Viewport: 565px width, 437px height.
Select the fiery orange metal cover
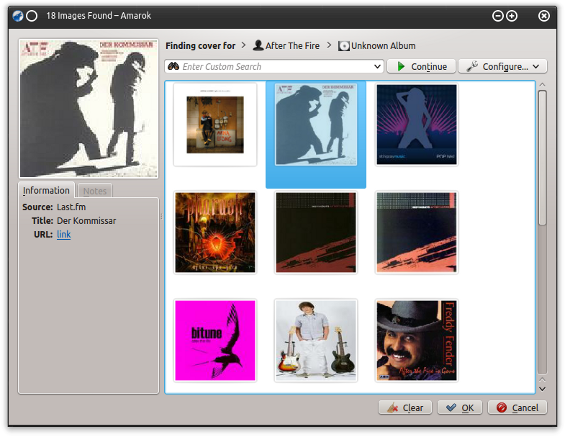click(x=215, y=232)
